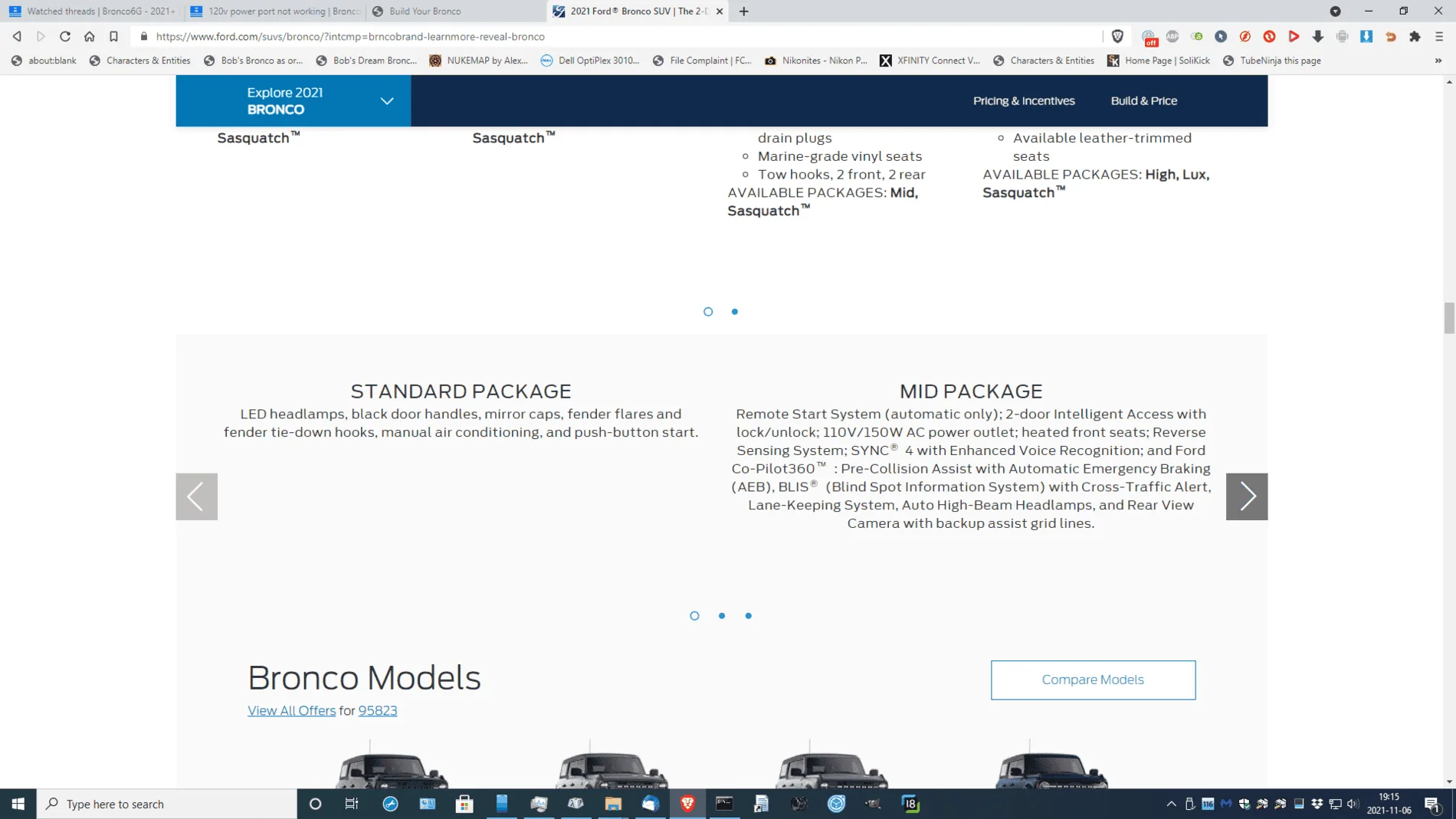Go to next package slide
The height and width of the screenshot is (819, 1456).
pos(1247,496)
